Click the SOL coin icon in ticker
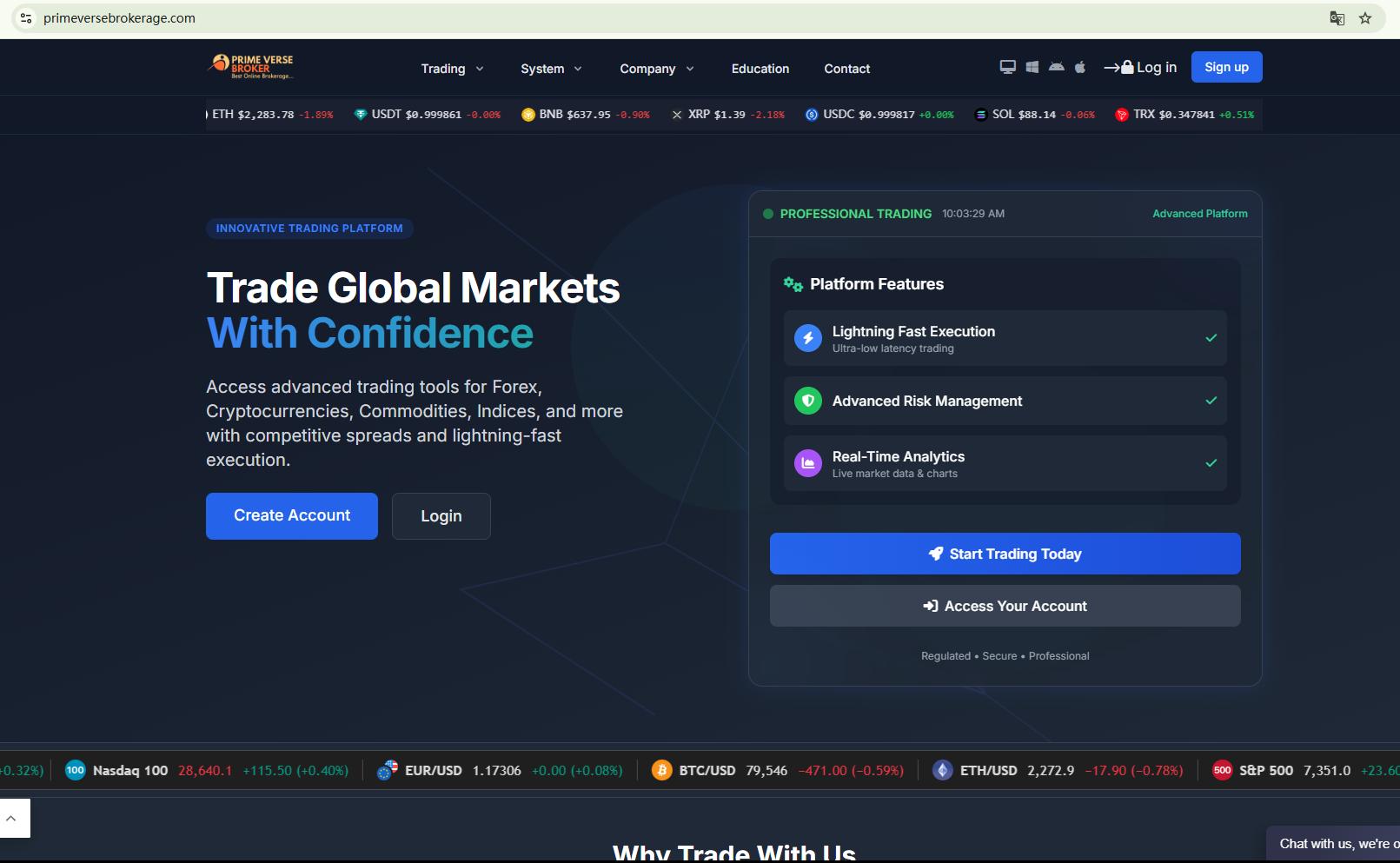The image size is (1400, 863). [x=981, y=115]
